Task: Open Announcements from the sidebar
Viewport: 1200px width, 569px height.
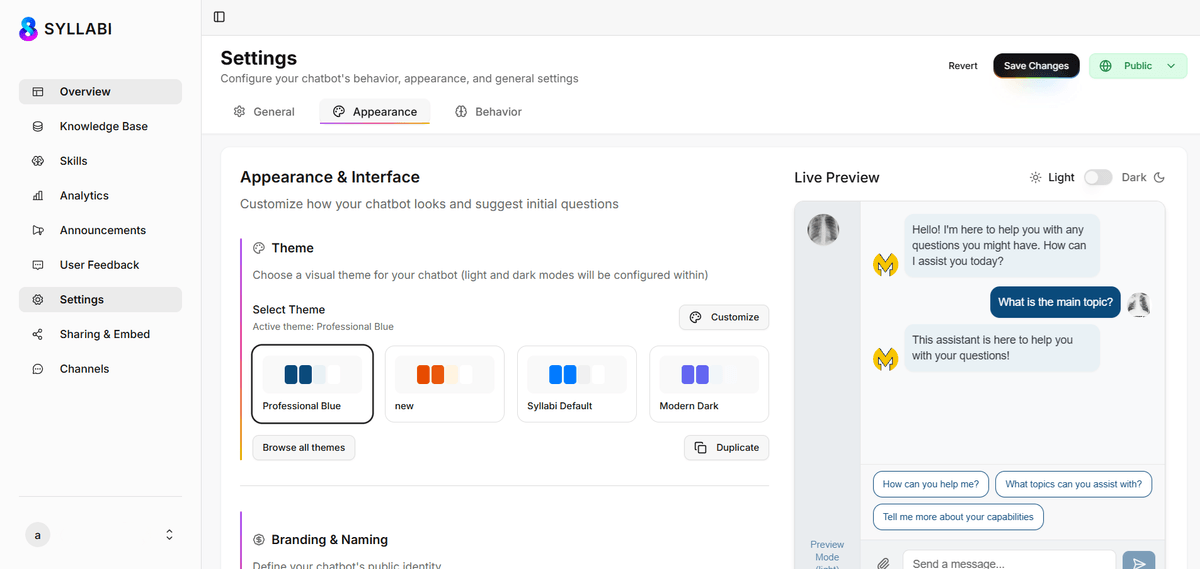Action: coord(100,230)
